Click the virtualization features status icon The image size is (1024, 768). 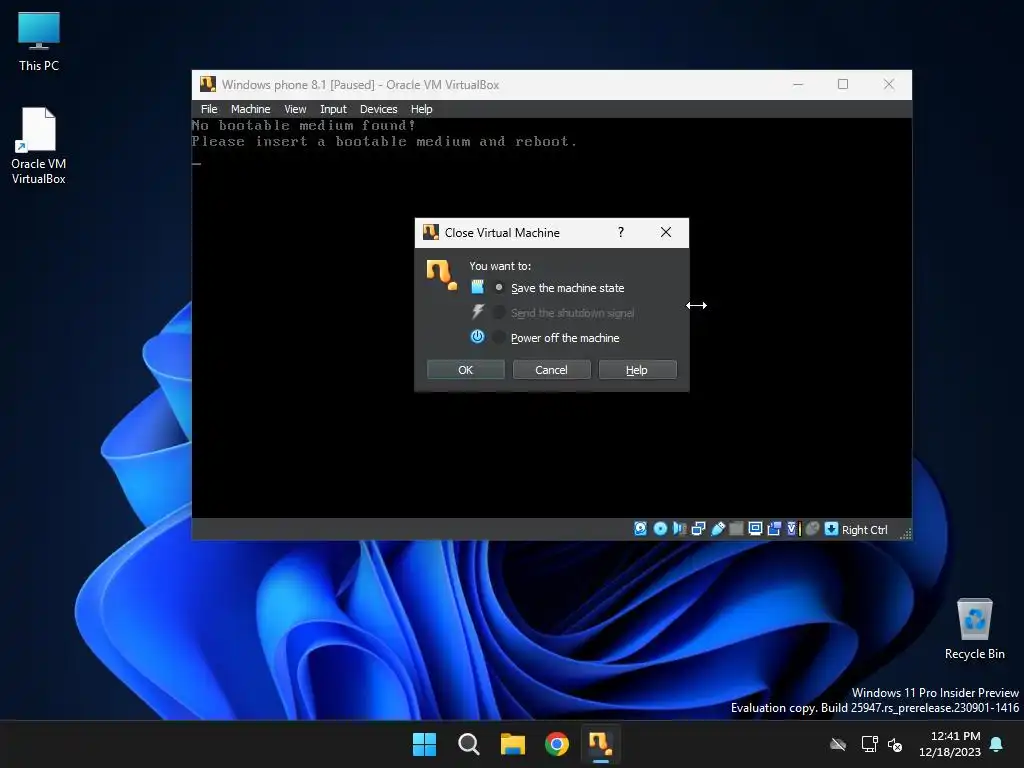pyautogui.click(x=793, y=529)
